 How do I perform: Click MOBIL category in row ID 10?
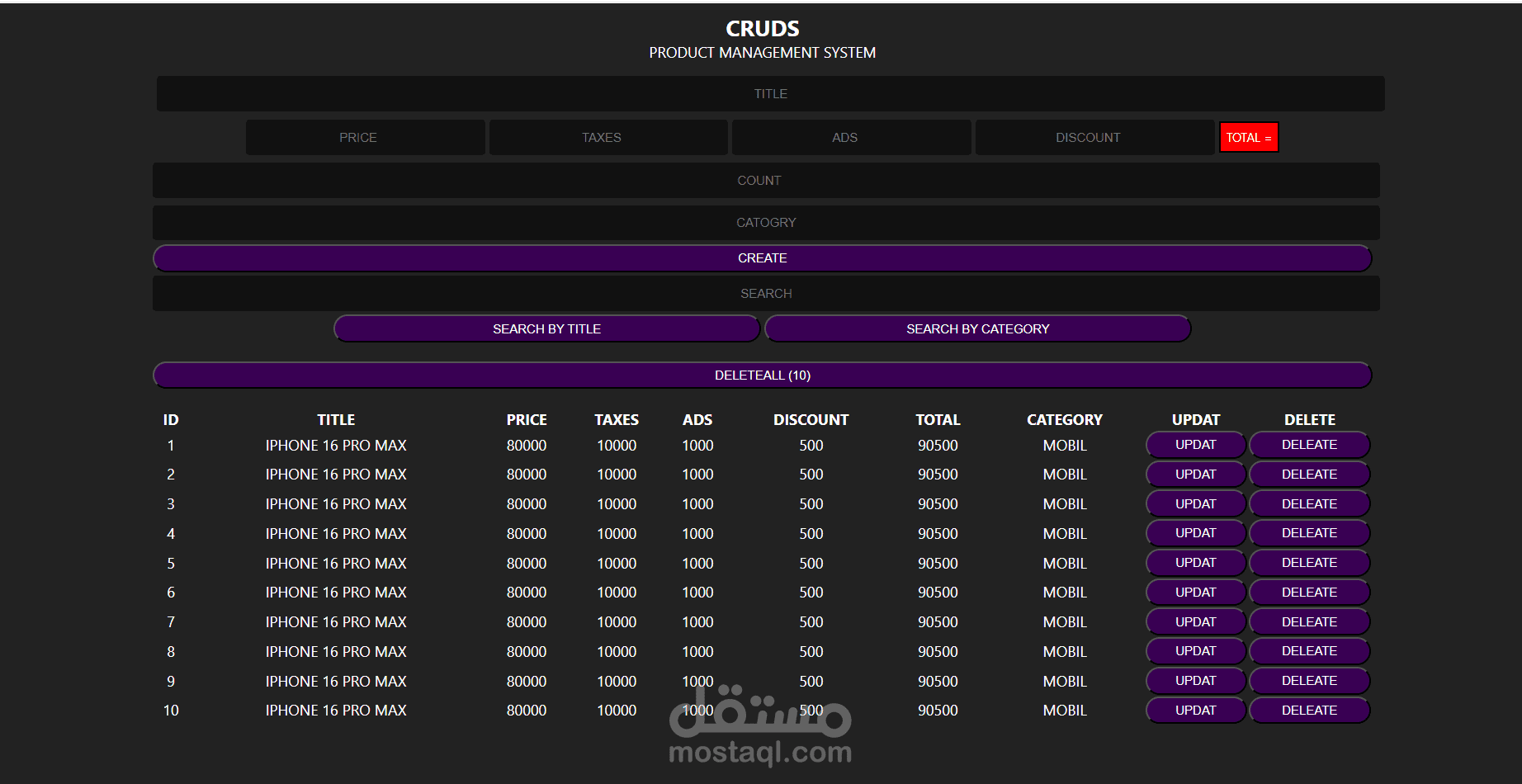coord(1065,711)
